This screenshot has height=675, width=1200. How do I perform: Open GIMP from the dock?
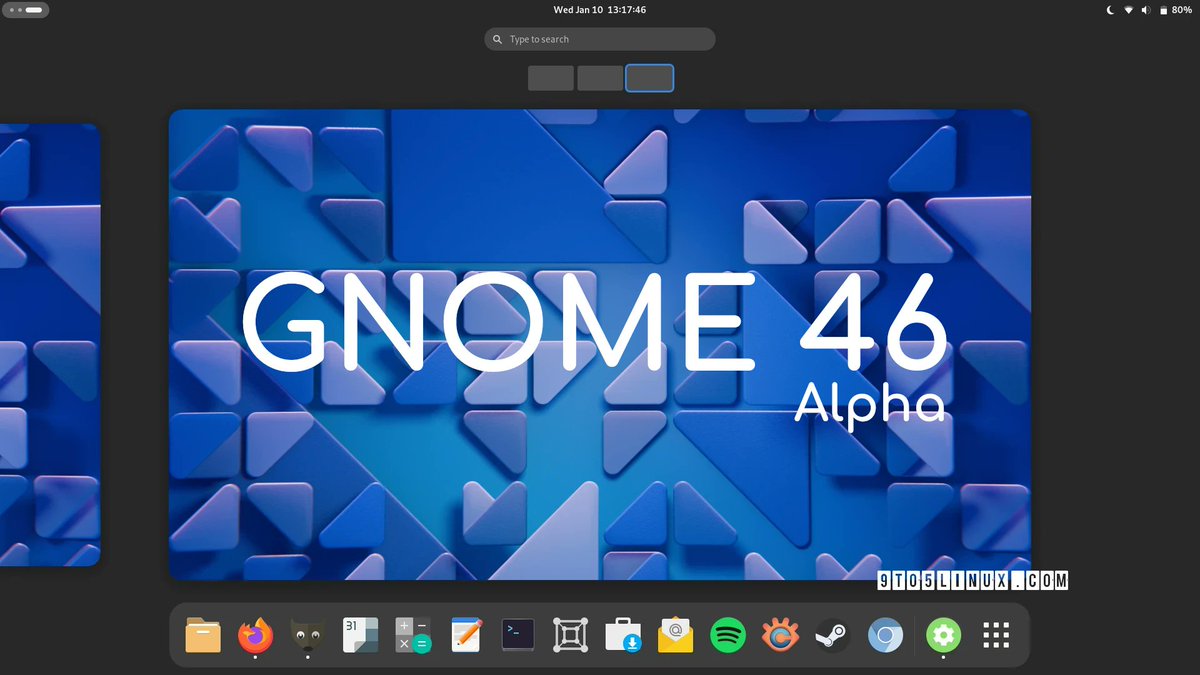(307, 635)
